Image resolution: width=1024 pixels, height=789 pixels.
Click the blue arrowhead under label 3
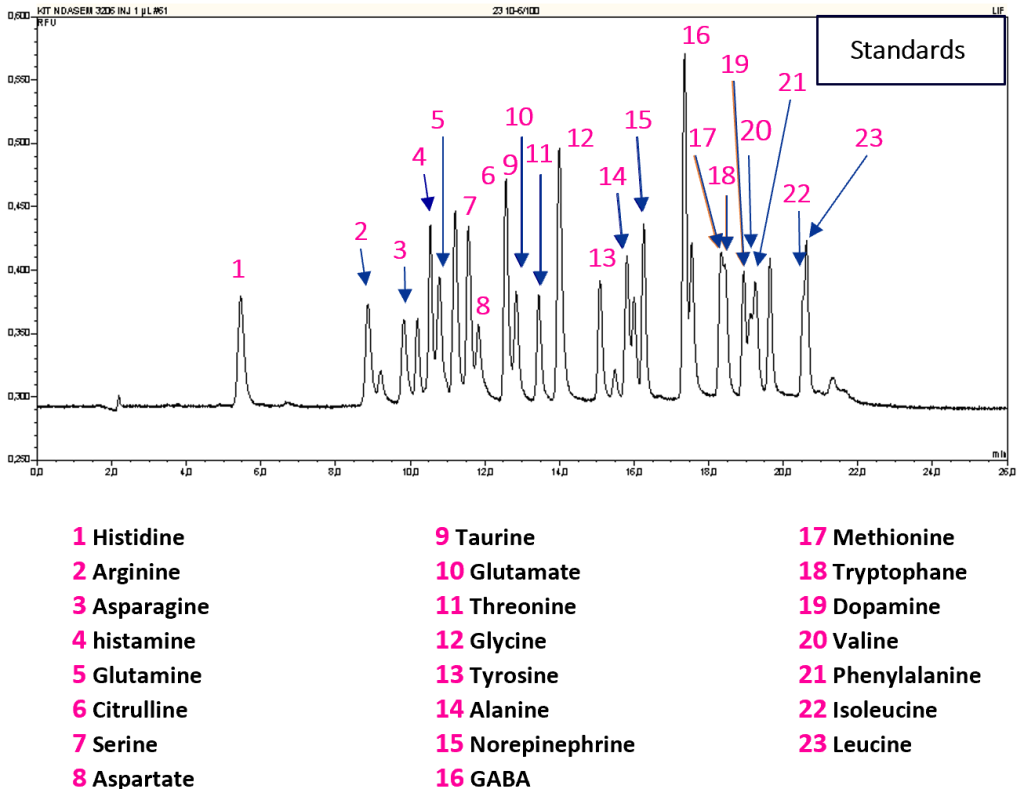(x=405, y=295)
